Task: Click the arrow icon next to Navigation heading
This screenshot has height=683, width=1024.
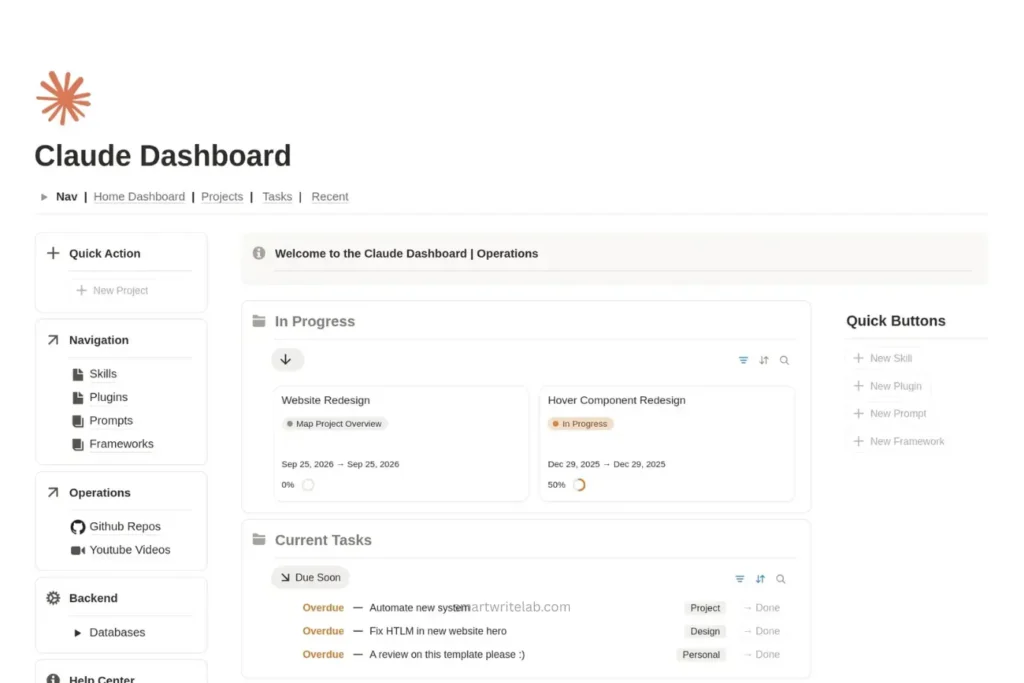Action: pyautogui.click(x=53, y=340)
